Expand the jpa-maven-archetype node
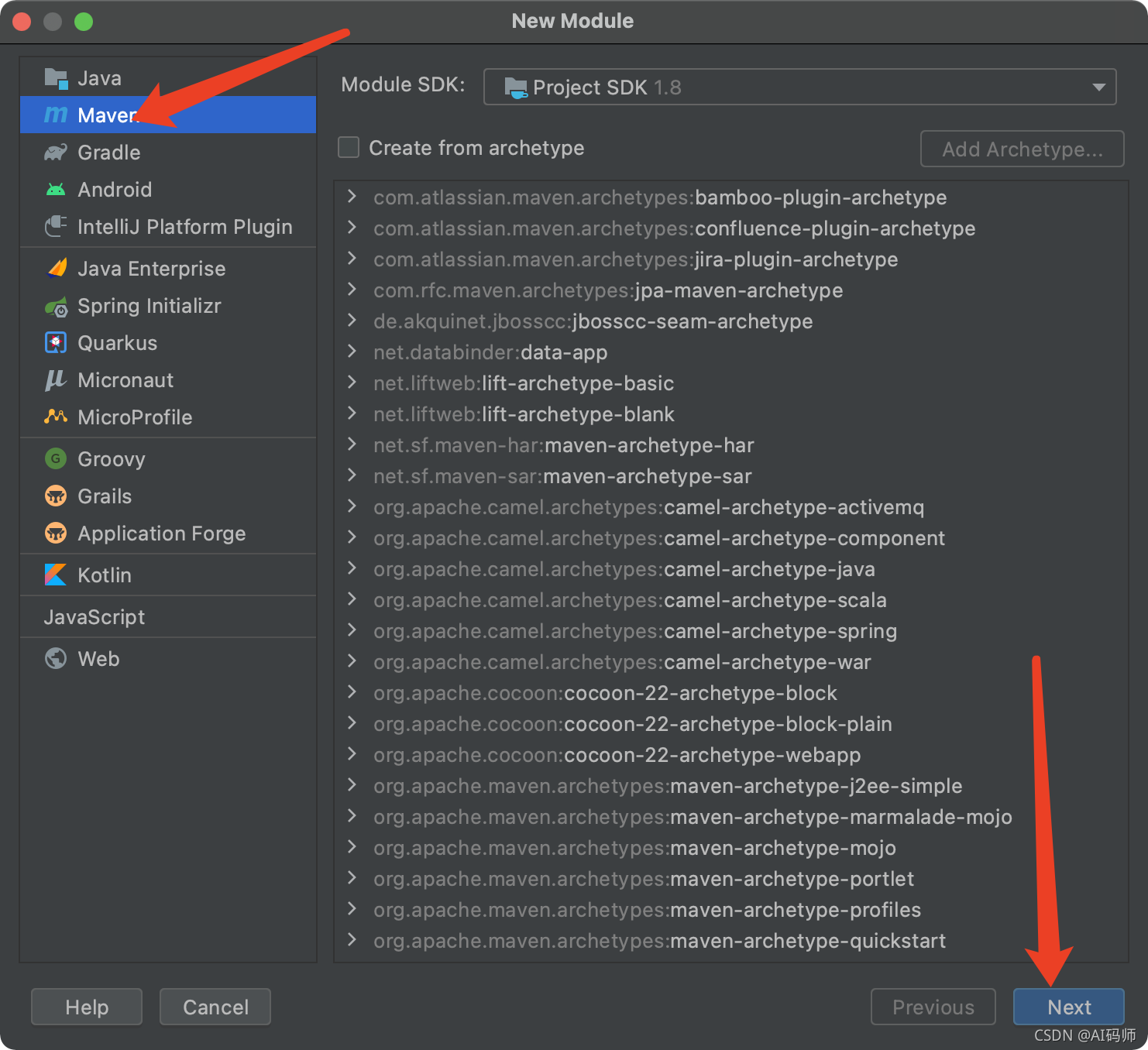This screenshot has width=1148, height=1050. (x=352, y=290)
